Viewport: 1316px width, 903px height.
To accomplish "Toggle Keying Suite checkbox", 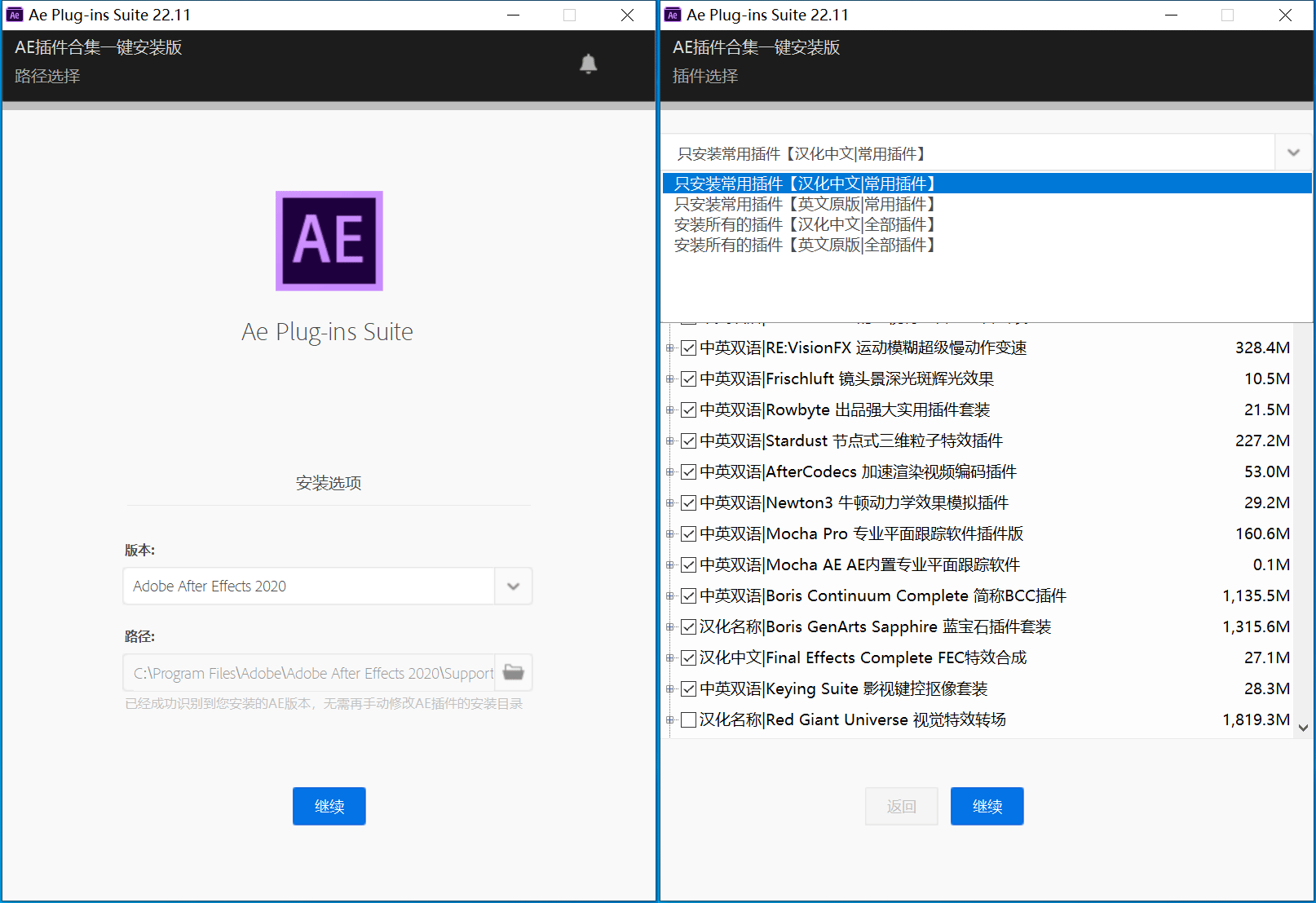I will pyautogui.click(x=688, y=689).
